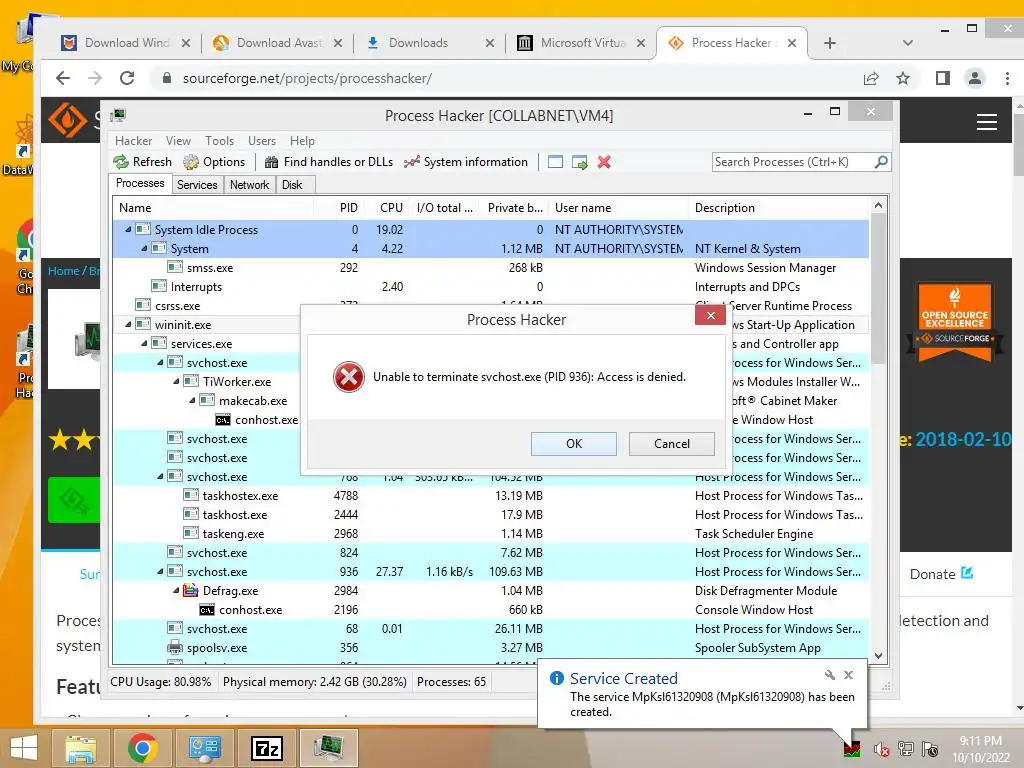
Task: Select the taskhostex.exe process row
Action: click(490, 496)
